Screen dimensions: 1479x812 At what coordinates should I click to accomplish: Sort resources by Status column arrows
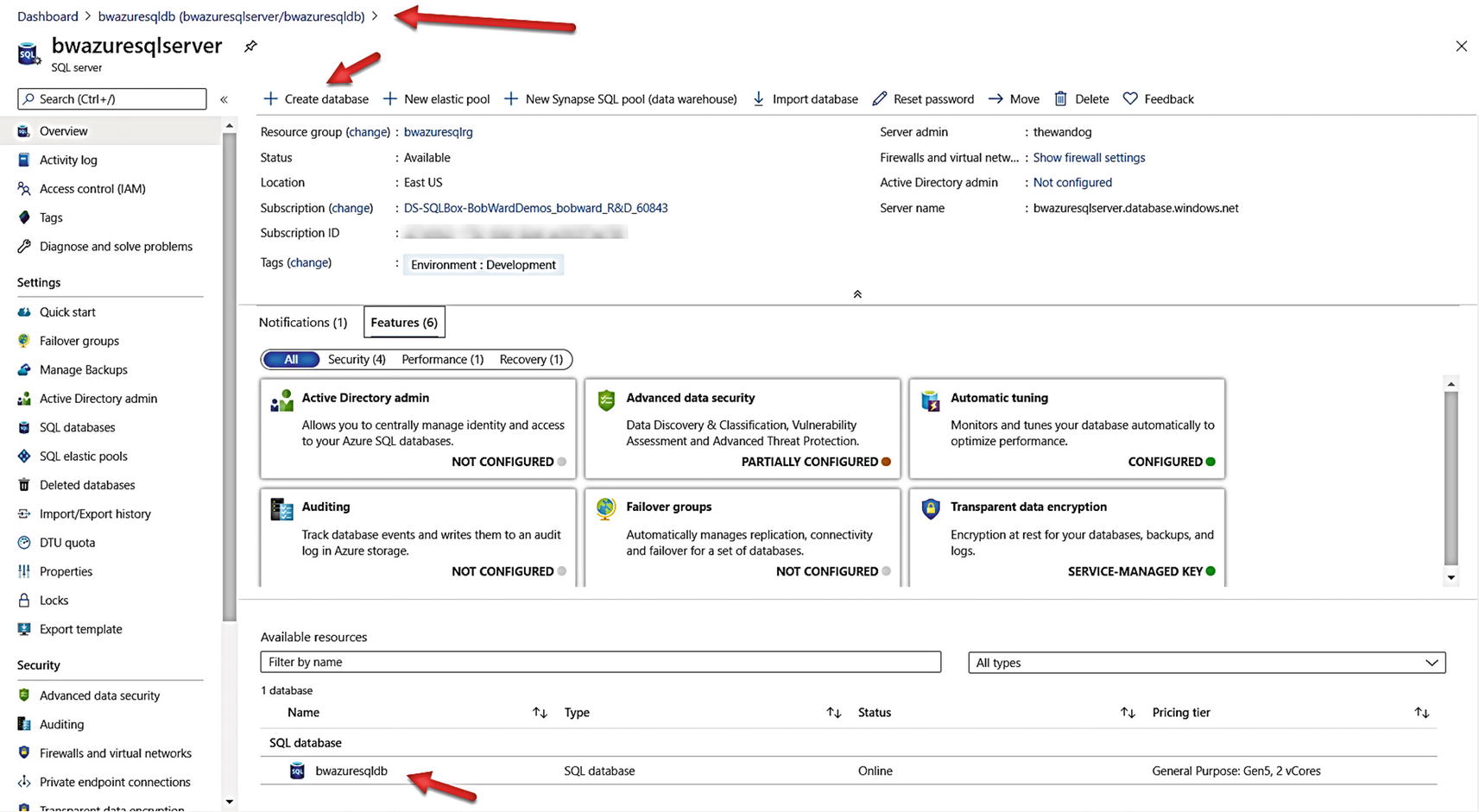tap(1128, 713)
